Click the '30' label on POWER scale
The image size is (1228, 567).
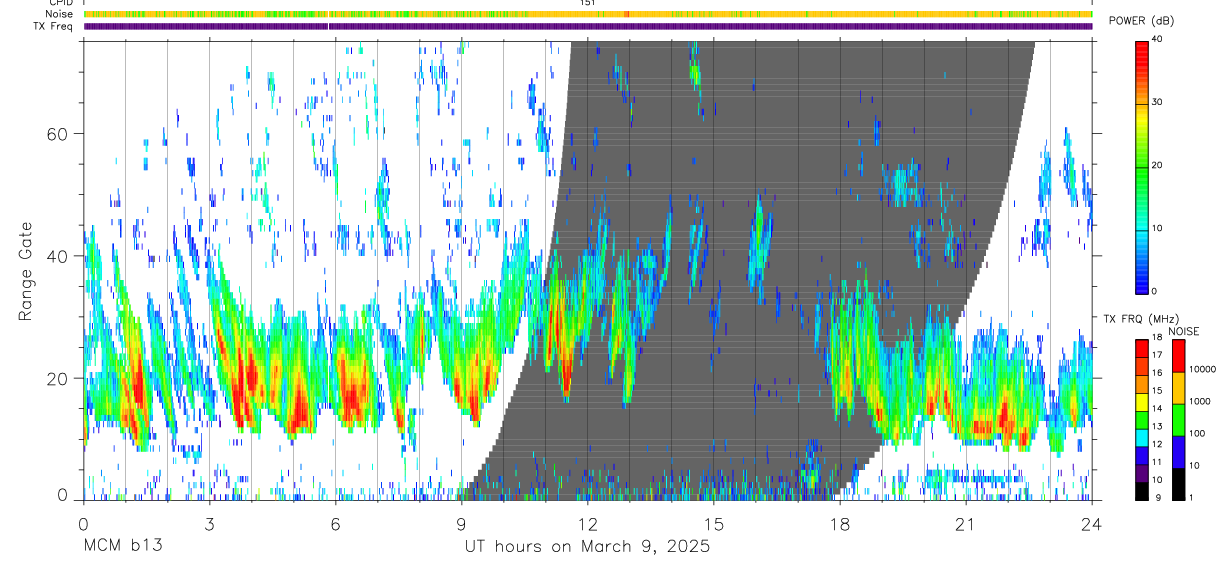[1157, 103]
